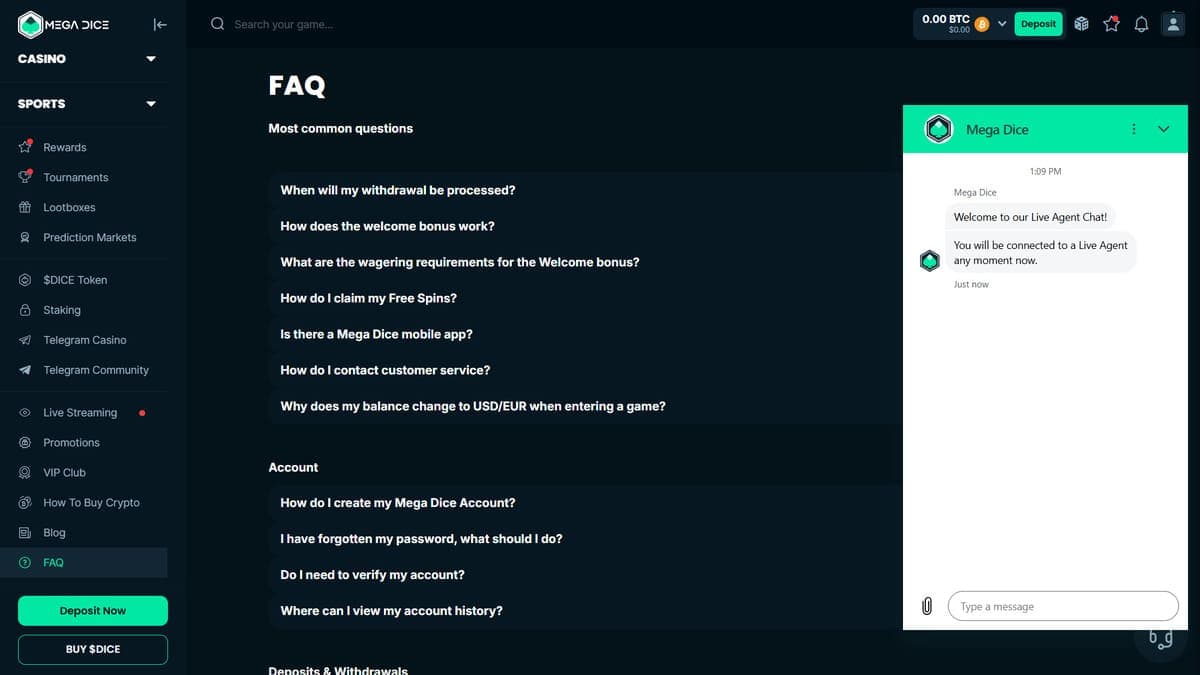The height and width of the screenshot is (675, 1200).
Task: Click the paperclip attachment icon in the chat
Action: [x=927, y=606]
